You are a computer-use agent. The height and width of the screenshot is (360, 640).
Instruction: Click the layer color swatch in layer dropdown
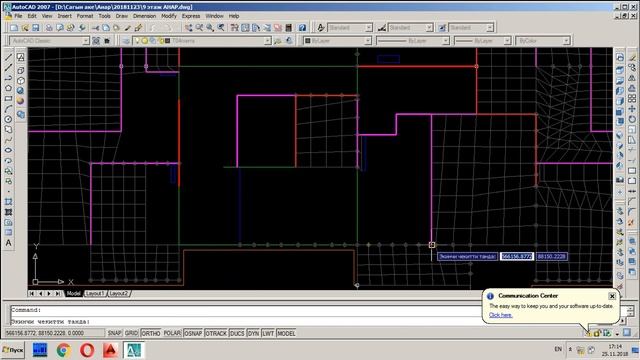167,41
